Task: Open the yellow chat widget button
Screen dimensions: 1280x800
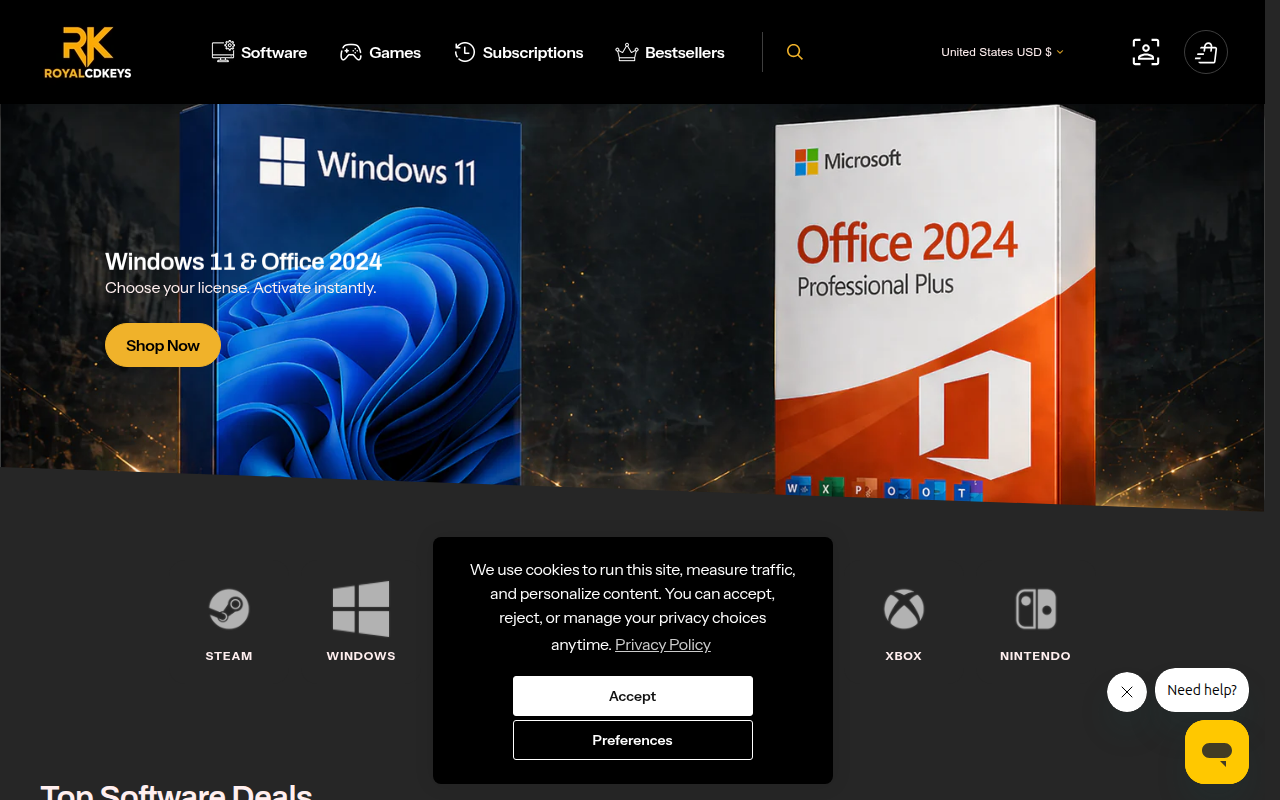Action: pos(1217,752)
